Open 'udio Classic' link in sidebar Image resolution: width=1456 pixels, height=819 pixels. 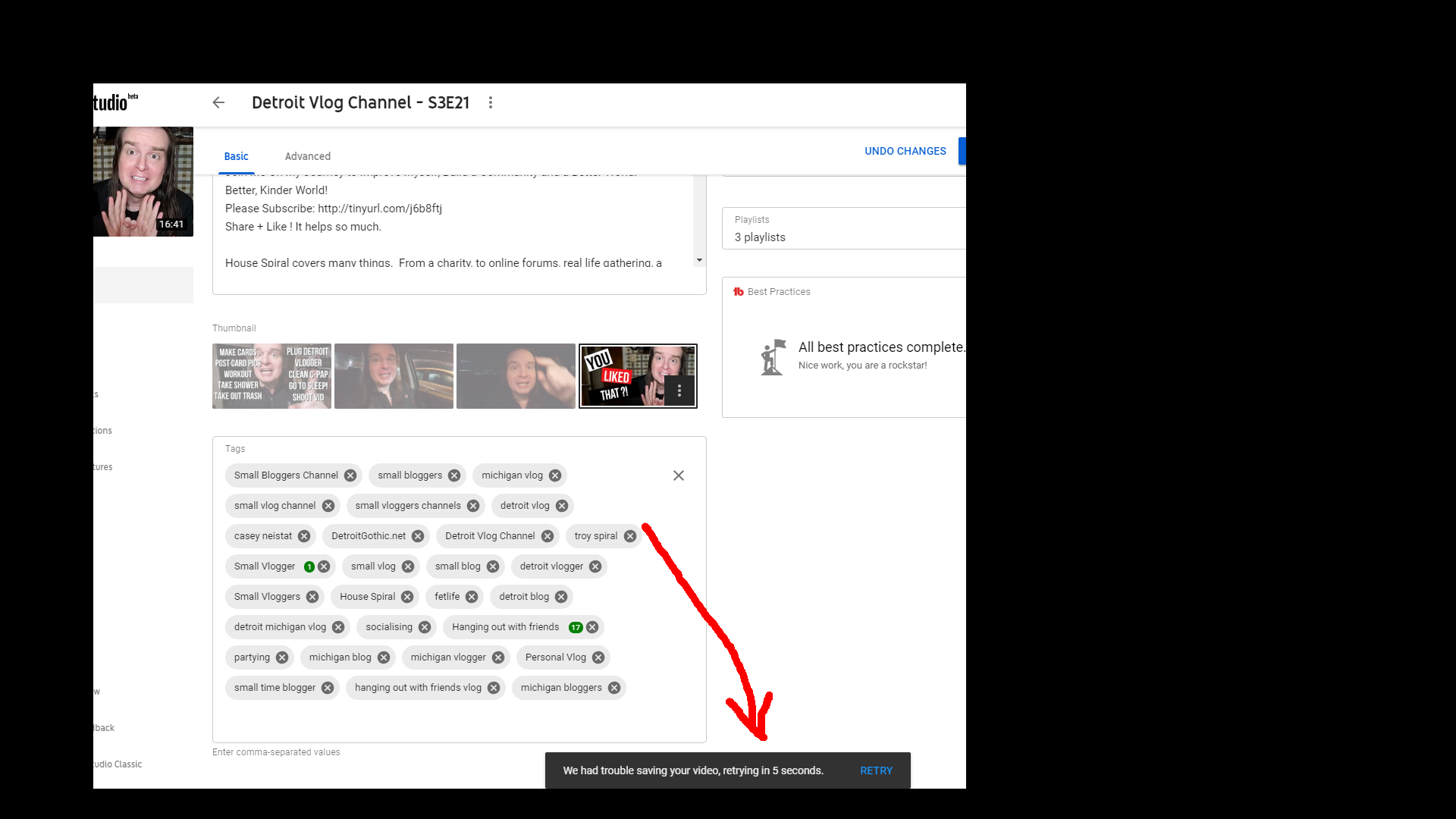[118, 764]
